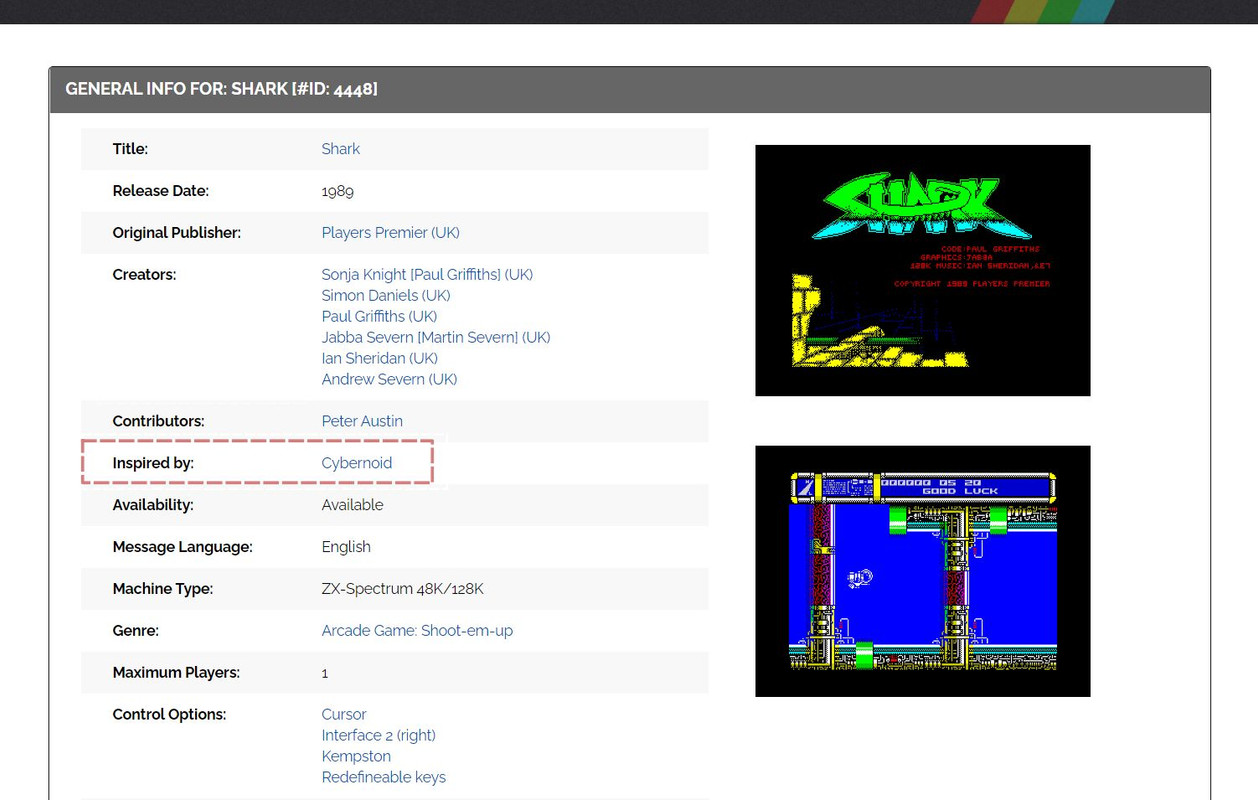1258x800 pixels.
Task: Select the Title: field label
Action: click(x=130, y=149)
